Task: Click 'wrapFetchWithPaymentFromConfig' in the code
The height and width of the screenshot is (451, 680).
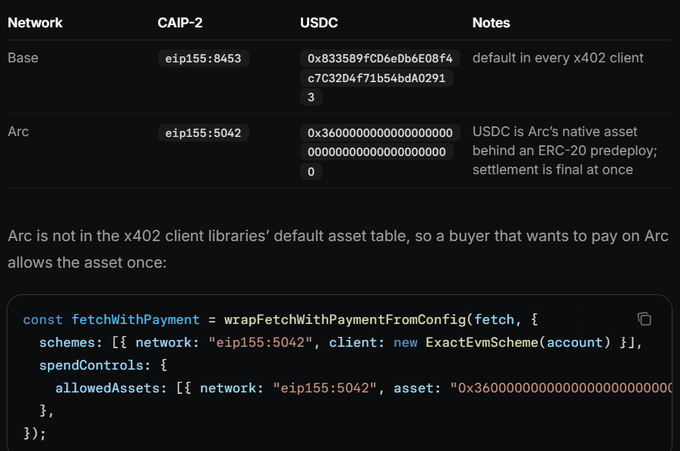Action: [345, 320]
